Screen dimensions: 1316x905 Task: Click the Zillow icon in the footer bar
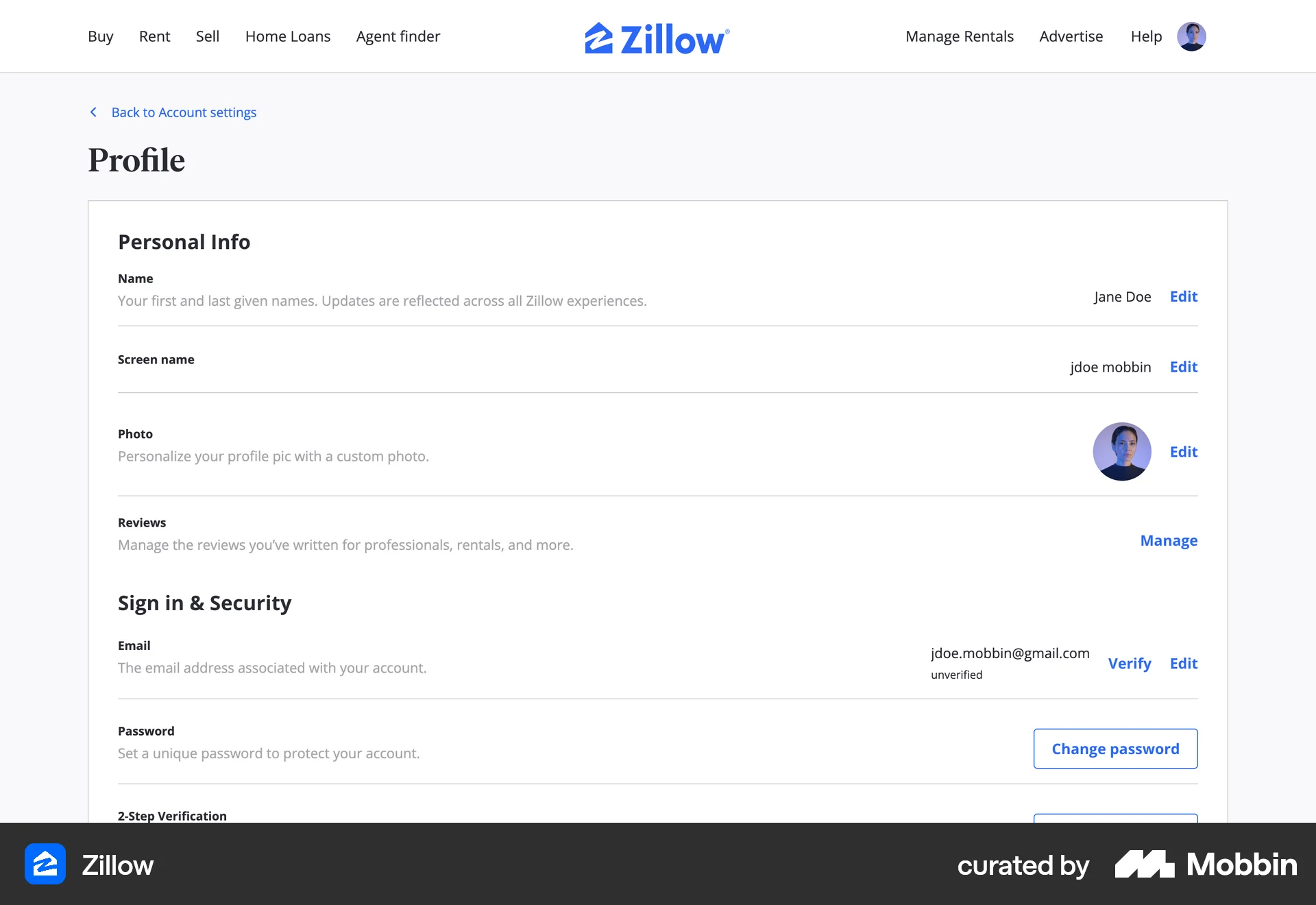tap(45, 865)
